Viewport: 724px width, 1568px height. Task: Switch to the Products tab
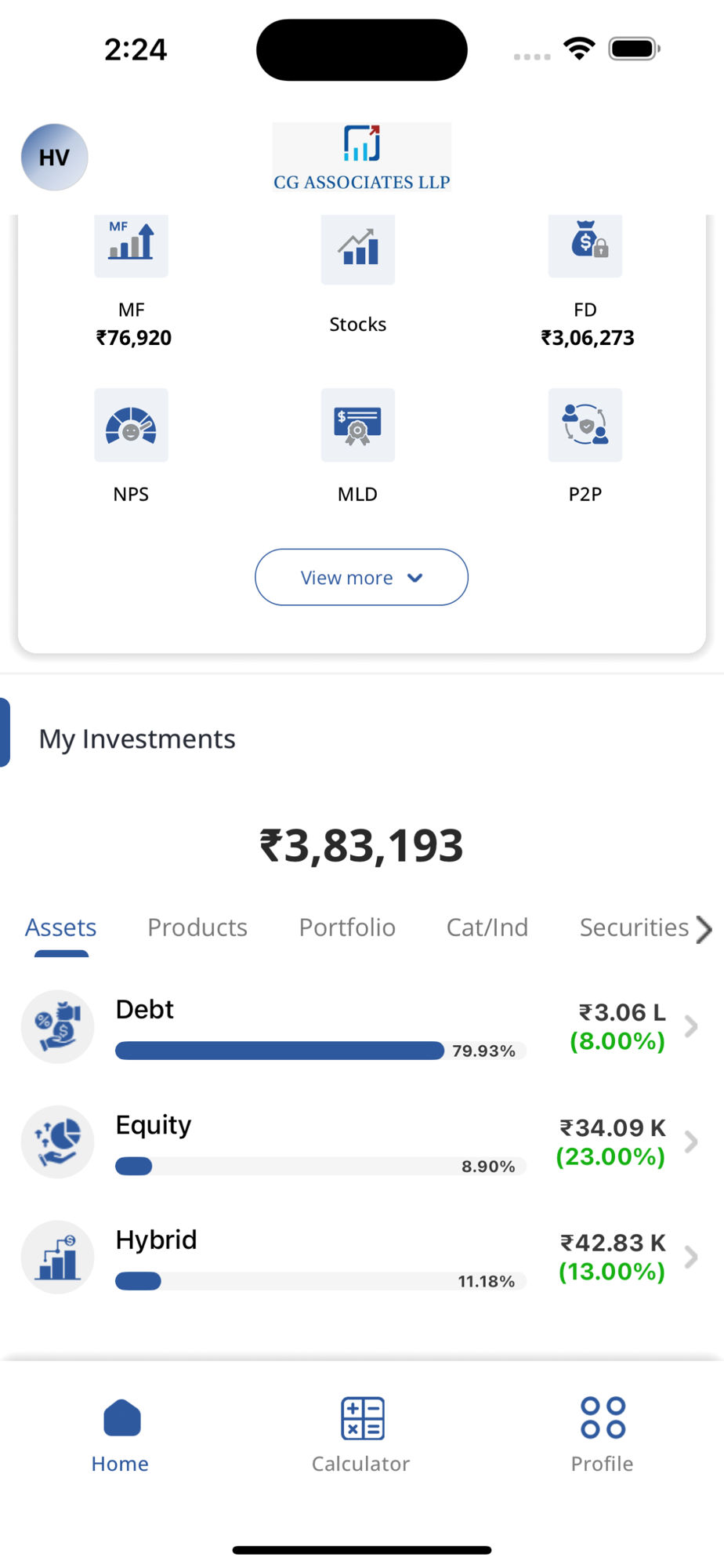tap(197, 927)
